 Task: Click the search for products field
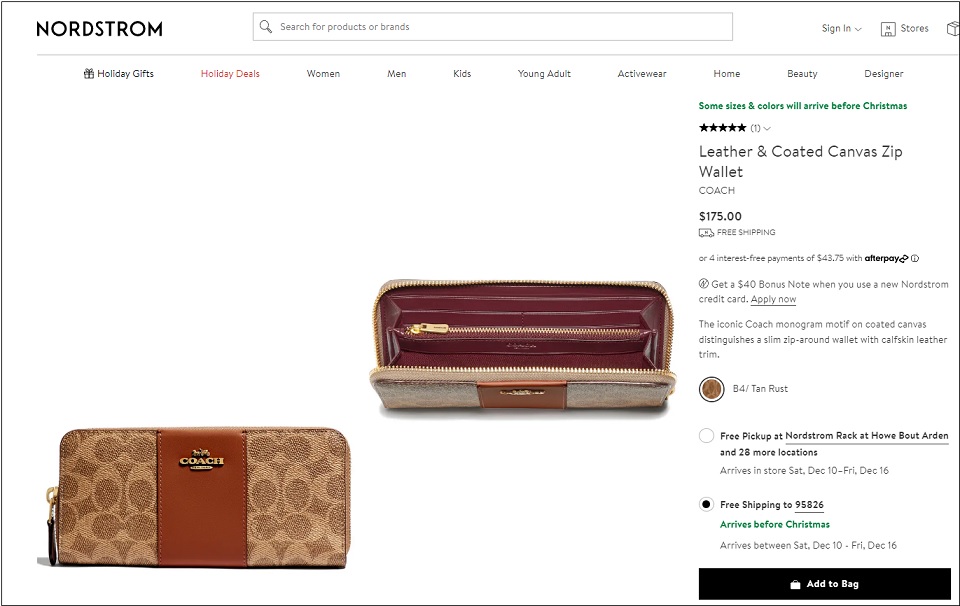click(493, 27)
